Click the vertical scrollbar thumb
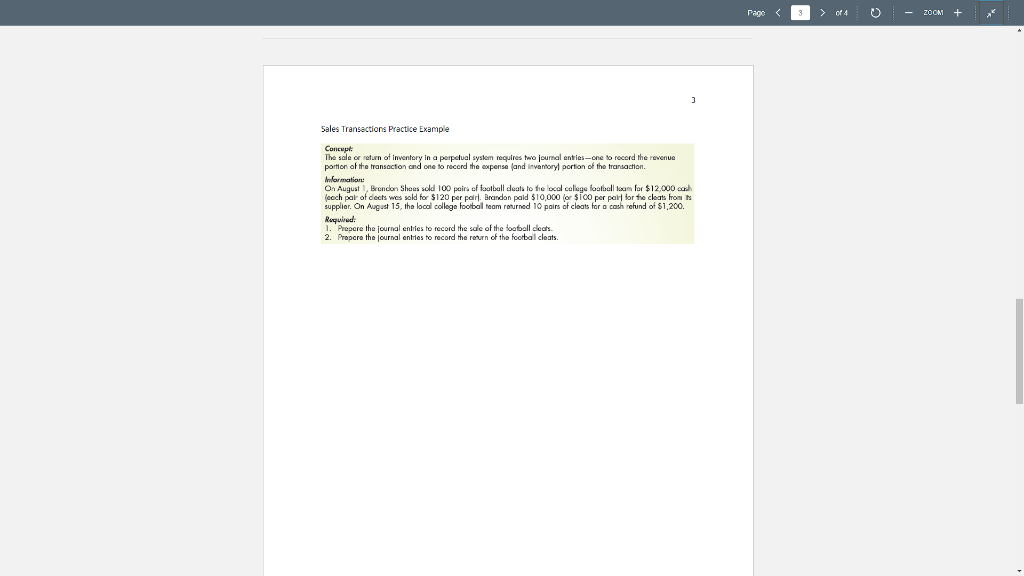This screenshot has width=1024, height=576. 1019,351
